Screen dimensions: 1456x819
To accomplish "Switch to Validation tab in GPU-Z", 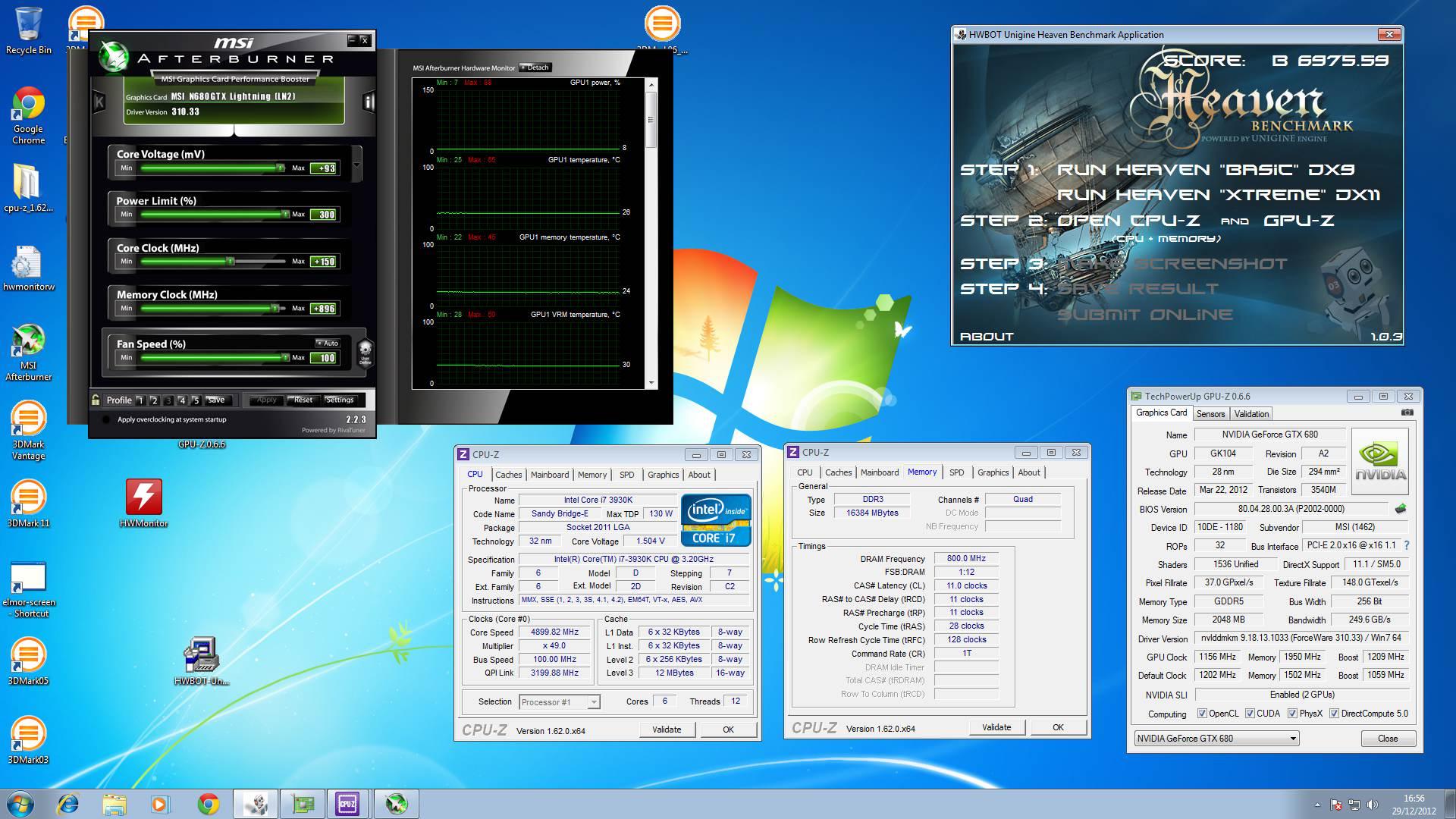I will [x=1251, y=414].
